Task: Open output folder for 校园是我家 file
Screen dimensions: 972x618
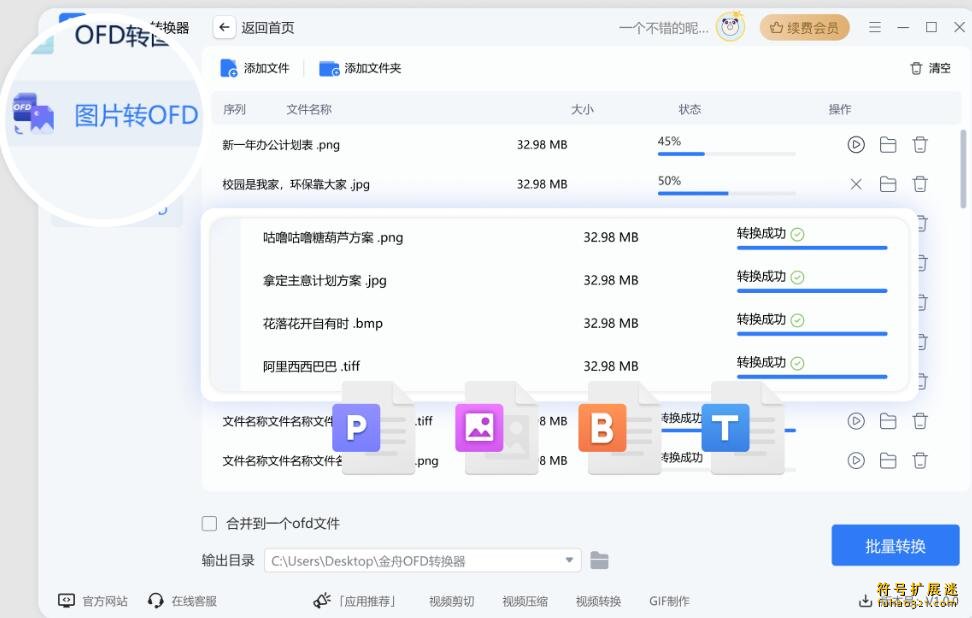Action: (x=888, y=184)
